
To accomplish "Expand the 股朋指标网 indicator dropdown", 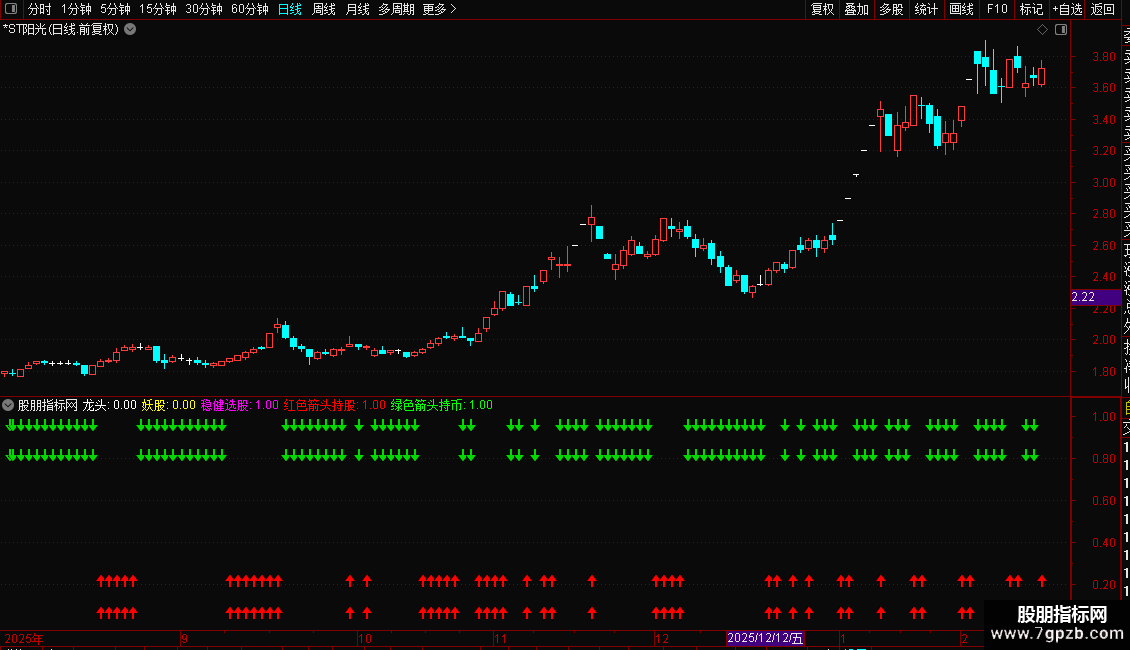I will [x=8, y=405].
